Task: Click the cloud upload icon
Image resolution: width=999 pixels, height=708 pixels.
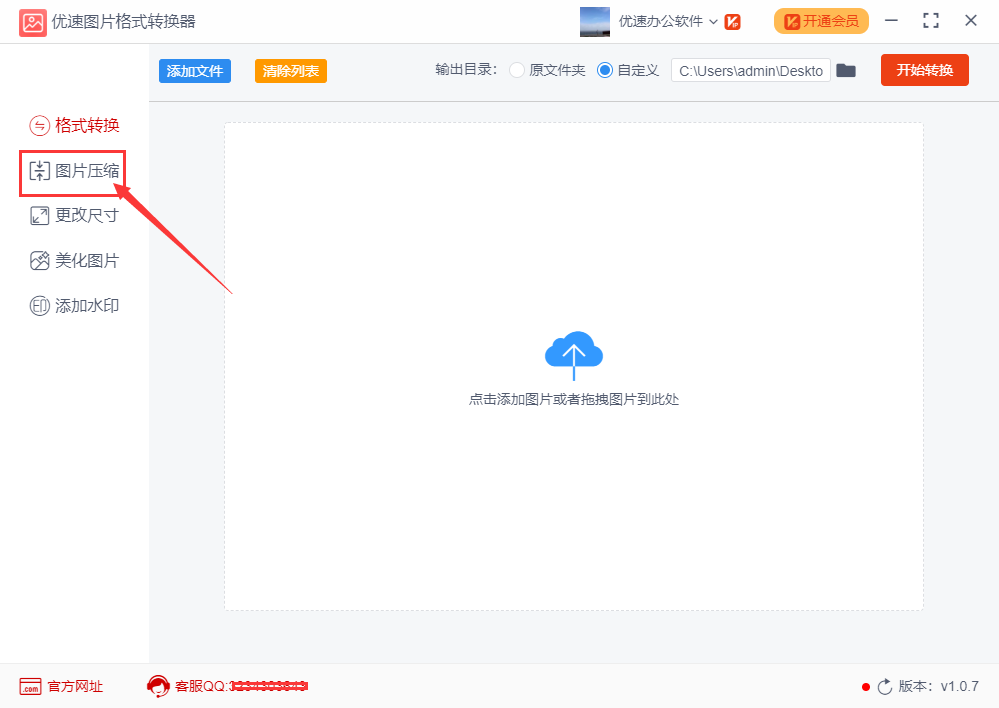Action: (573, 356)
